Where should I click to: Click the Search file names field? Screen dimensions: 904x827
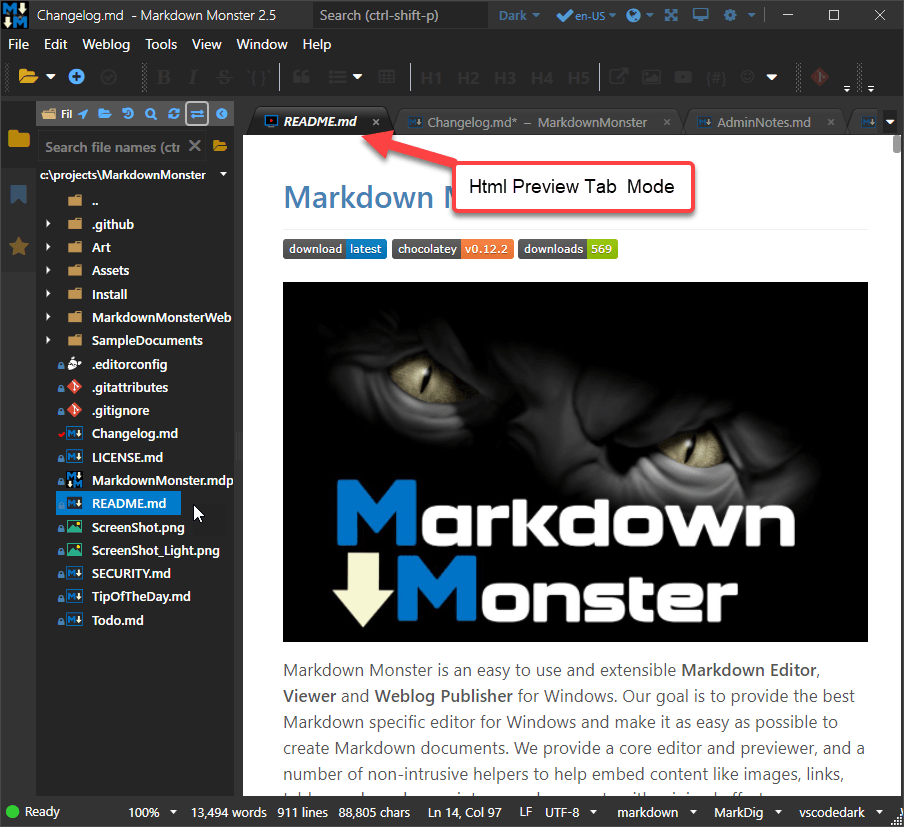click(112, 147)
